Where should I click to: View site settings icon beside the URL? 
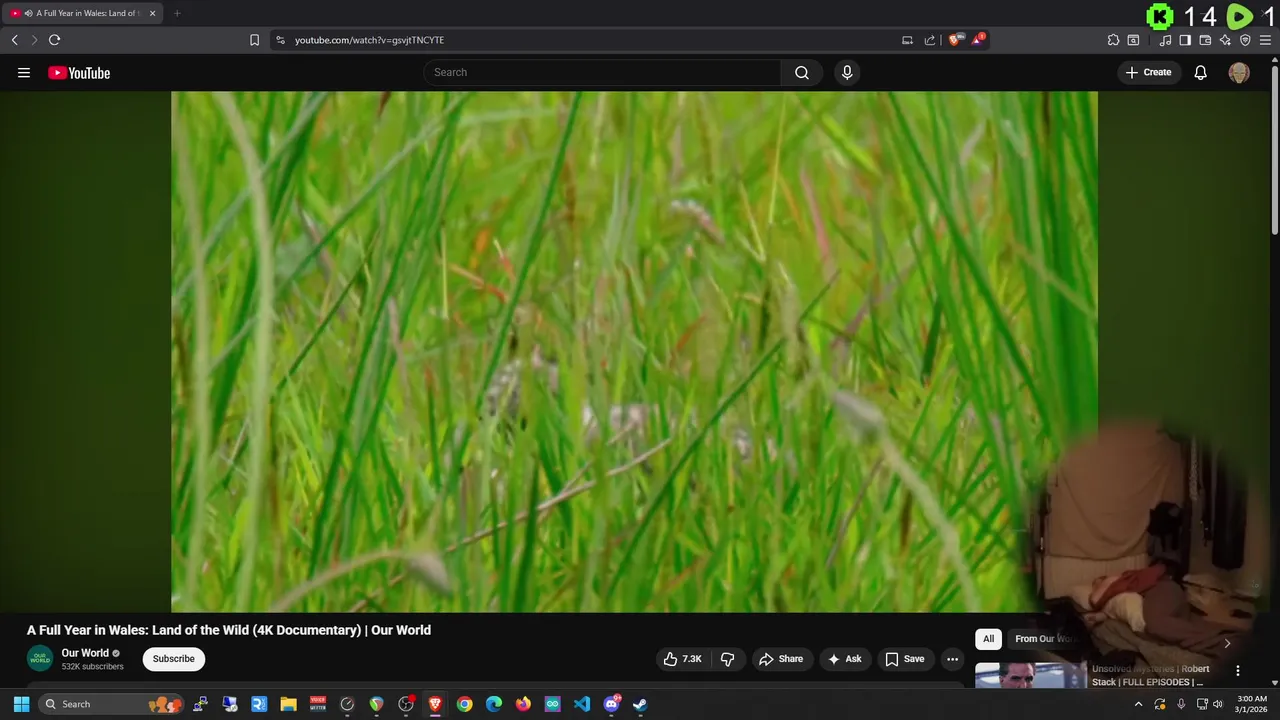280,40
